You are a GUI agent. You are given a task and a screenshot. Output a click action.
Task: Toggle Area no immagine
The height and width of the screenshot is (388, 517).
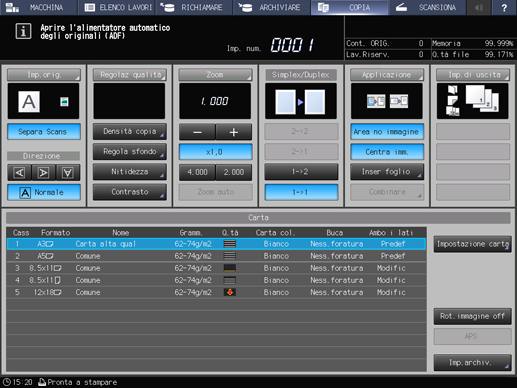387,132
